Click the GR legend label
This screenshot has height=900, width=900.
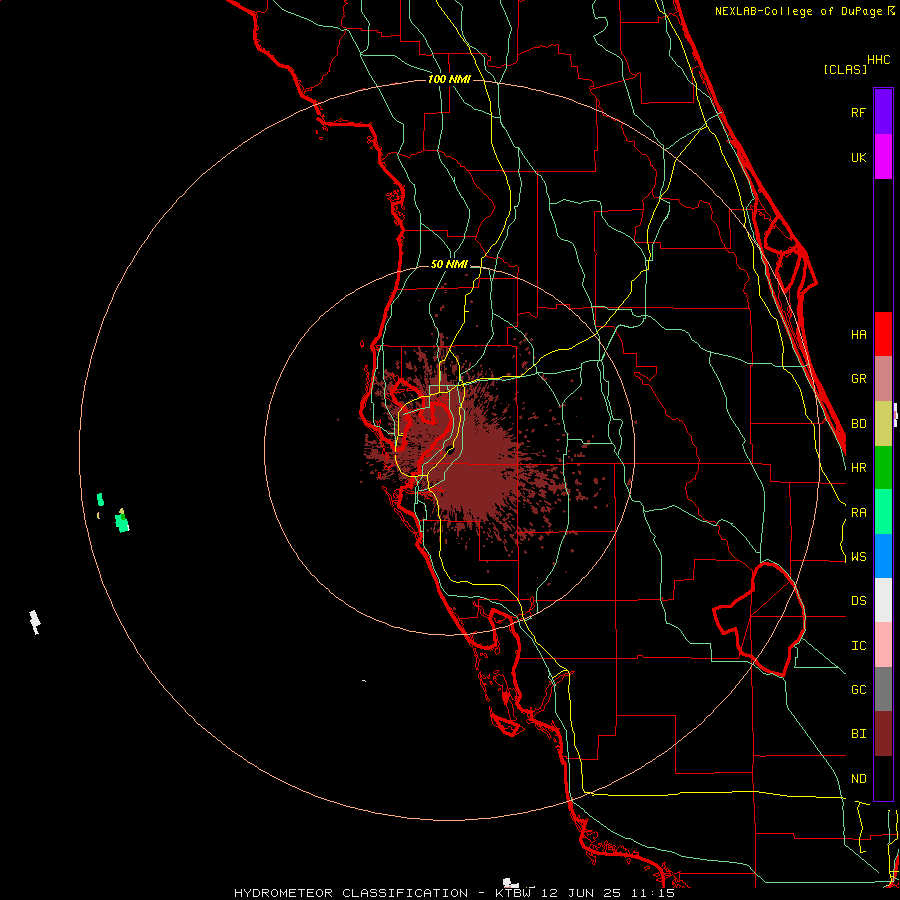858,379
